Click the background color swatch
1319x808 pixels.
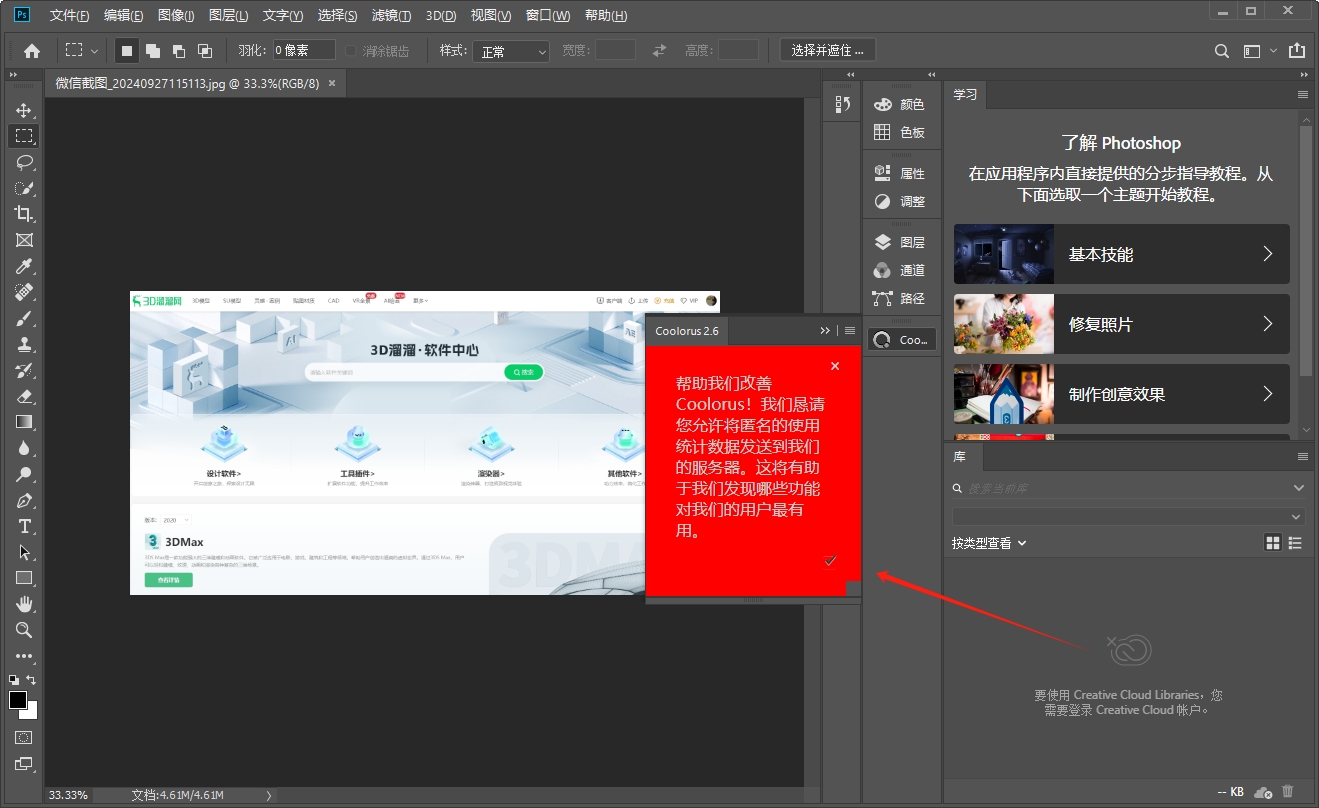click(x=32, y=713)
